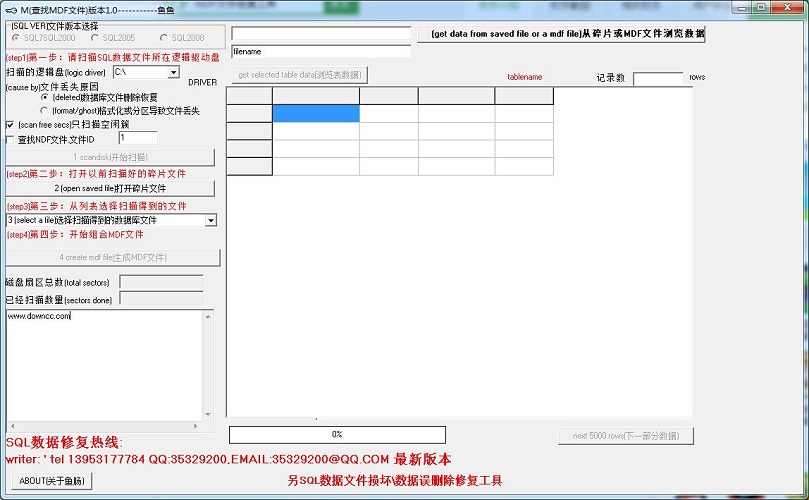This screenshot has height=500, width=809.
Task: Close the MDF finder window
Action: coord(788,8)
